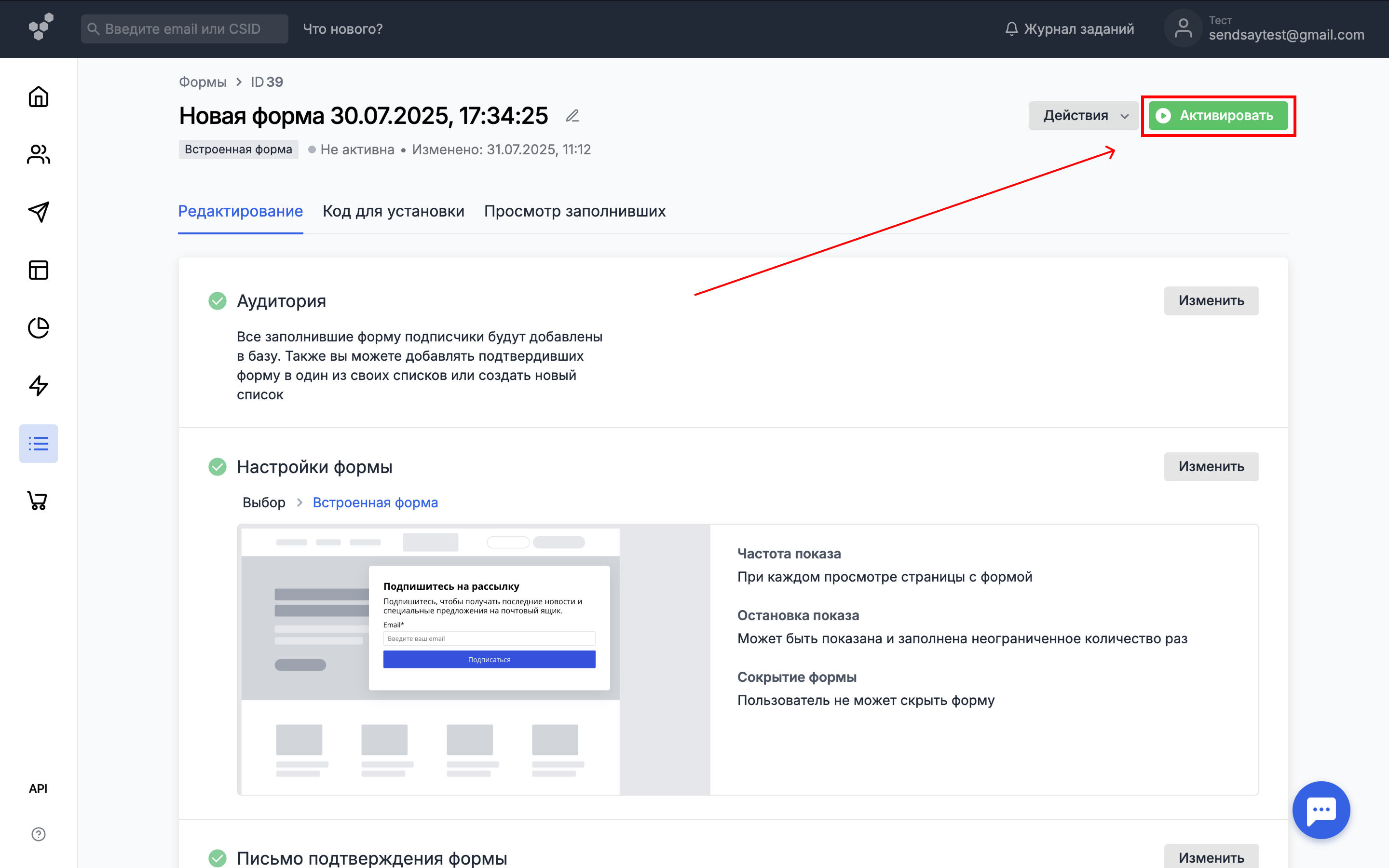The height and width of the screenshot is (868, 1389).
Task: Click the help question mark icon
Action: tap(39, 834)
